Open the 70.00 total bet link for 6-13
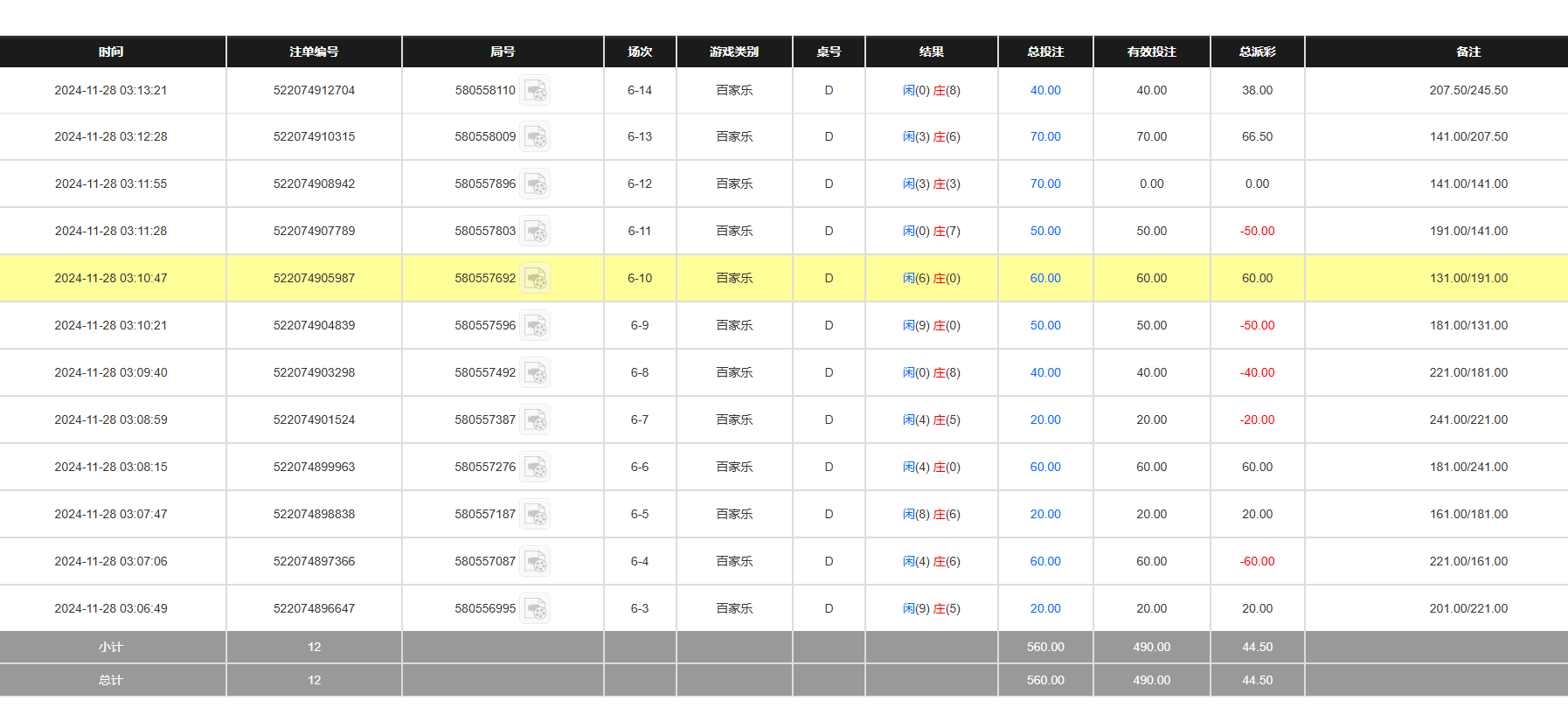Viewport: 1568px width, 721px height. tap(1044, 137)
